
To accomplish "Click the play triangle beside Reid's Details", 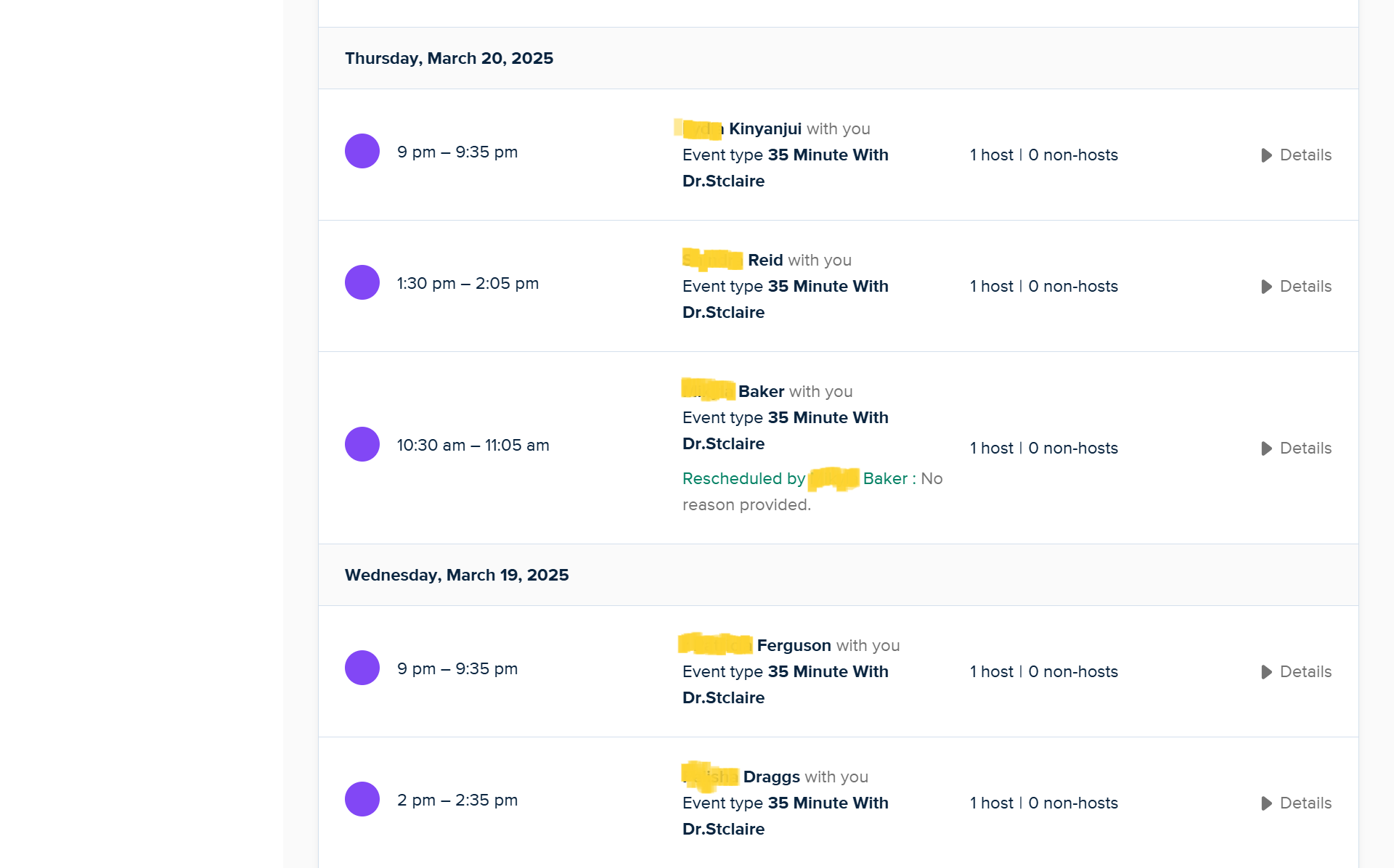I will click(x=1267, y=287).
